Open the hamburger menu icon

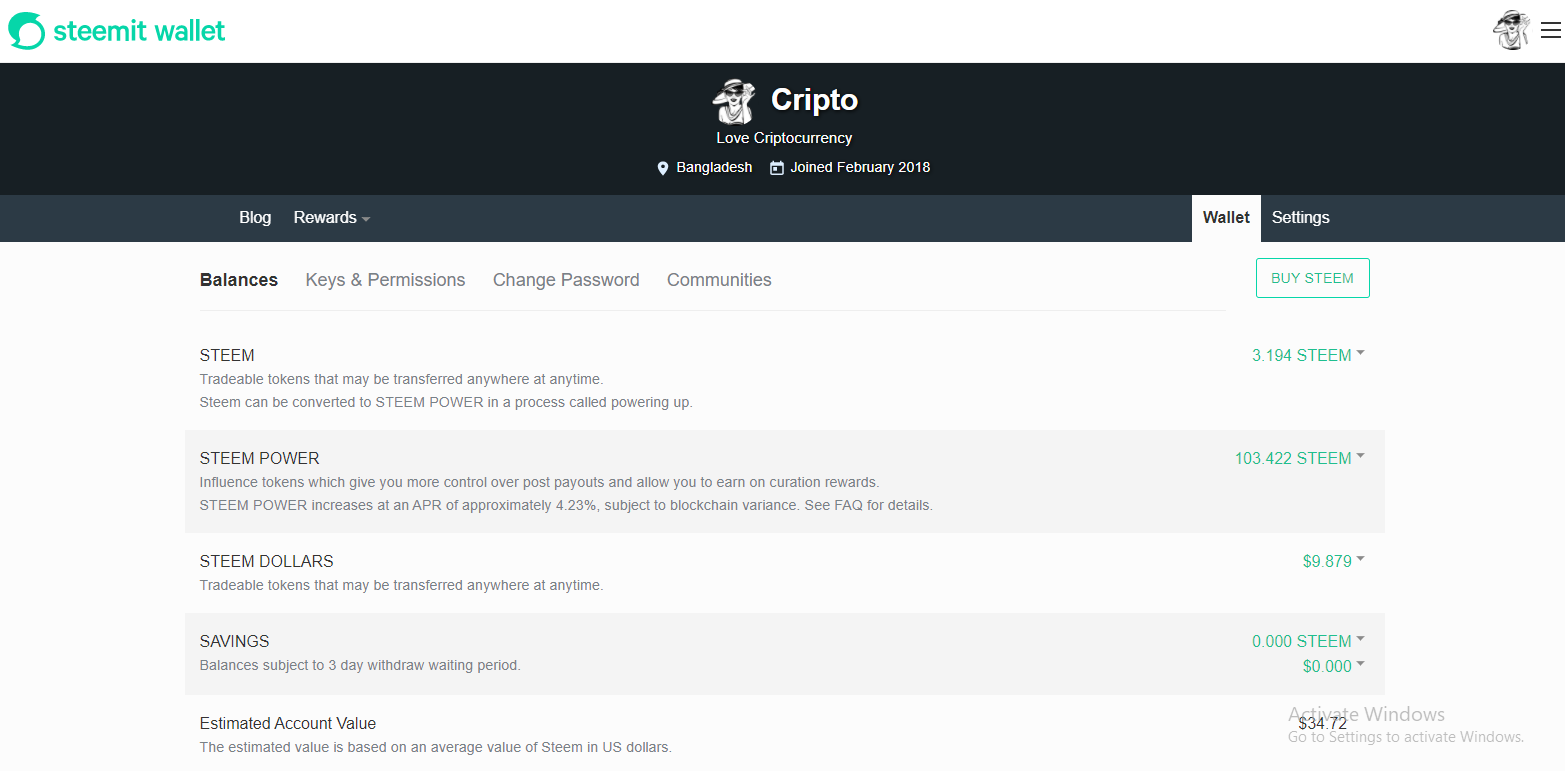coord(1550,31)
